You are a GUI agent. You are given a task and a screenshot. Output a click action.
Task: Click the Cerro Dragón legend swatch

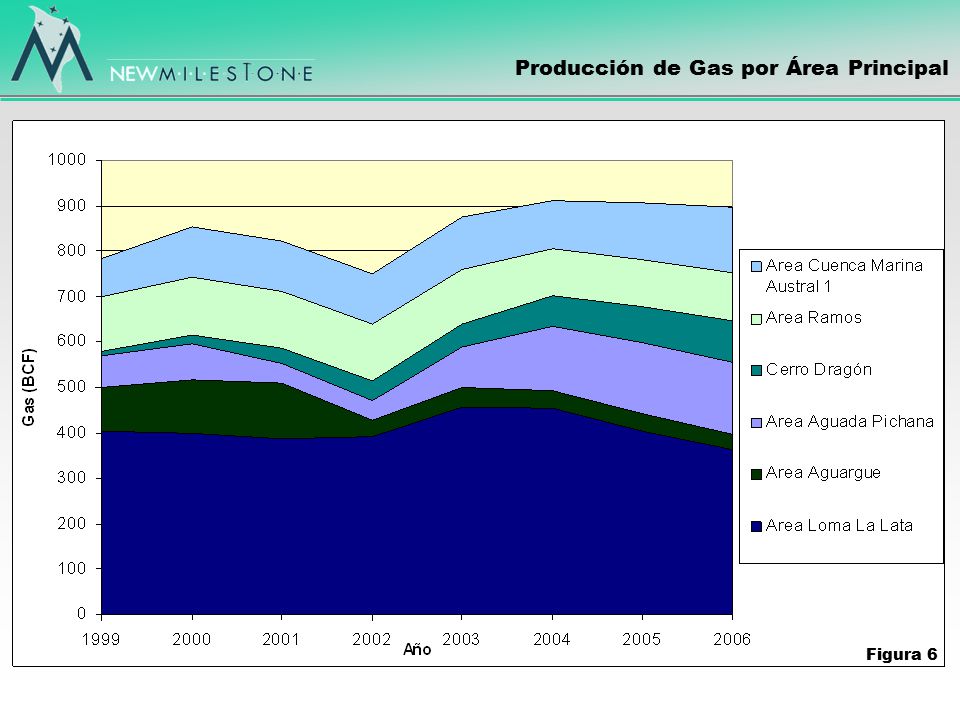click(756, 370)
